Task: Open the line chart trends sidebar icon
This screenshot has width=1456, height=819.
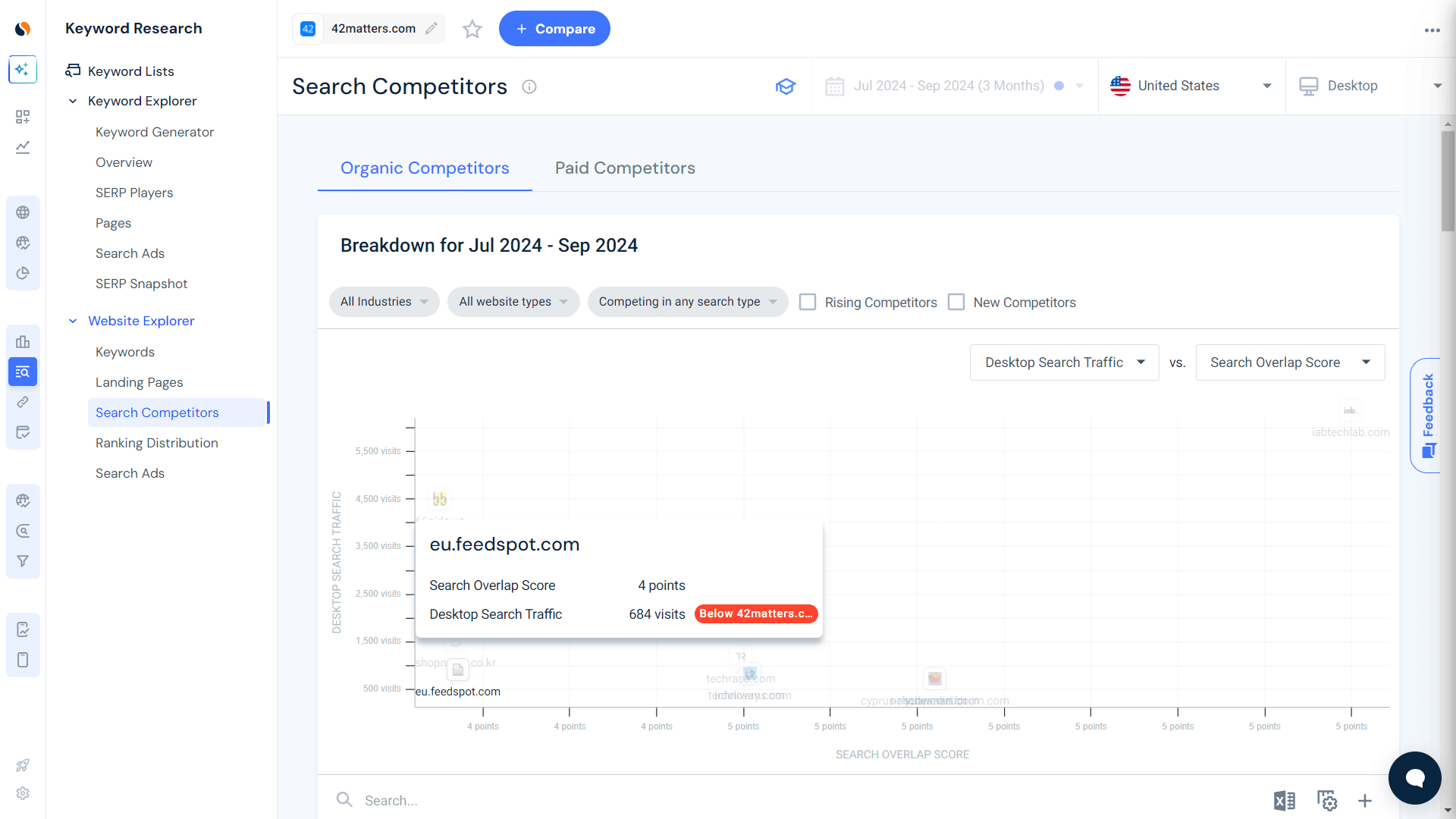Action: click(x=23, y=147)
